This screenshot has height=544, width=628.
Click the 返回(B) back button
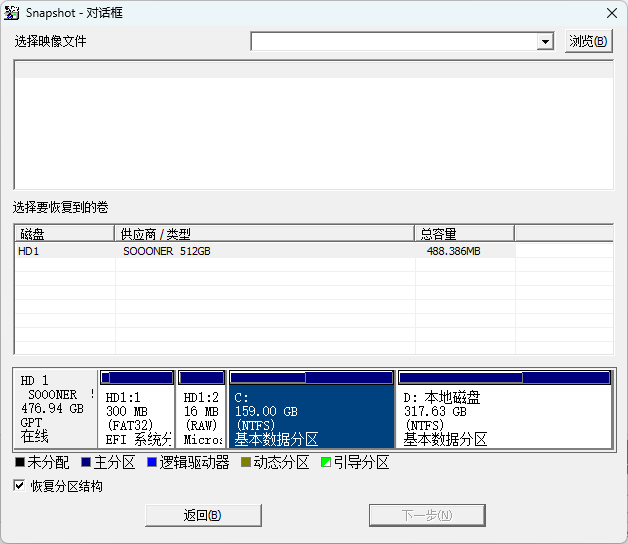[203, 515]
